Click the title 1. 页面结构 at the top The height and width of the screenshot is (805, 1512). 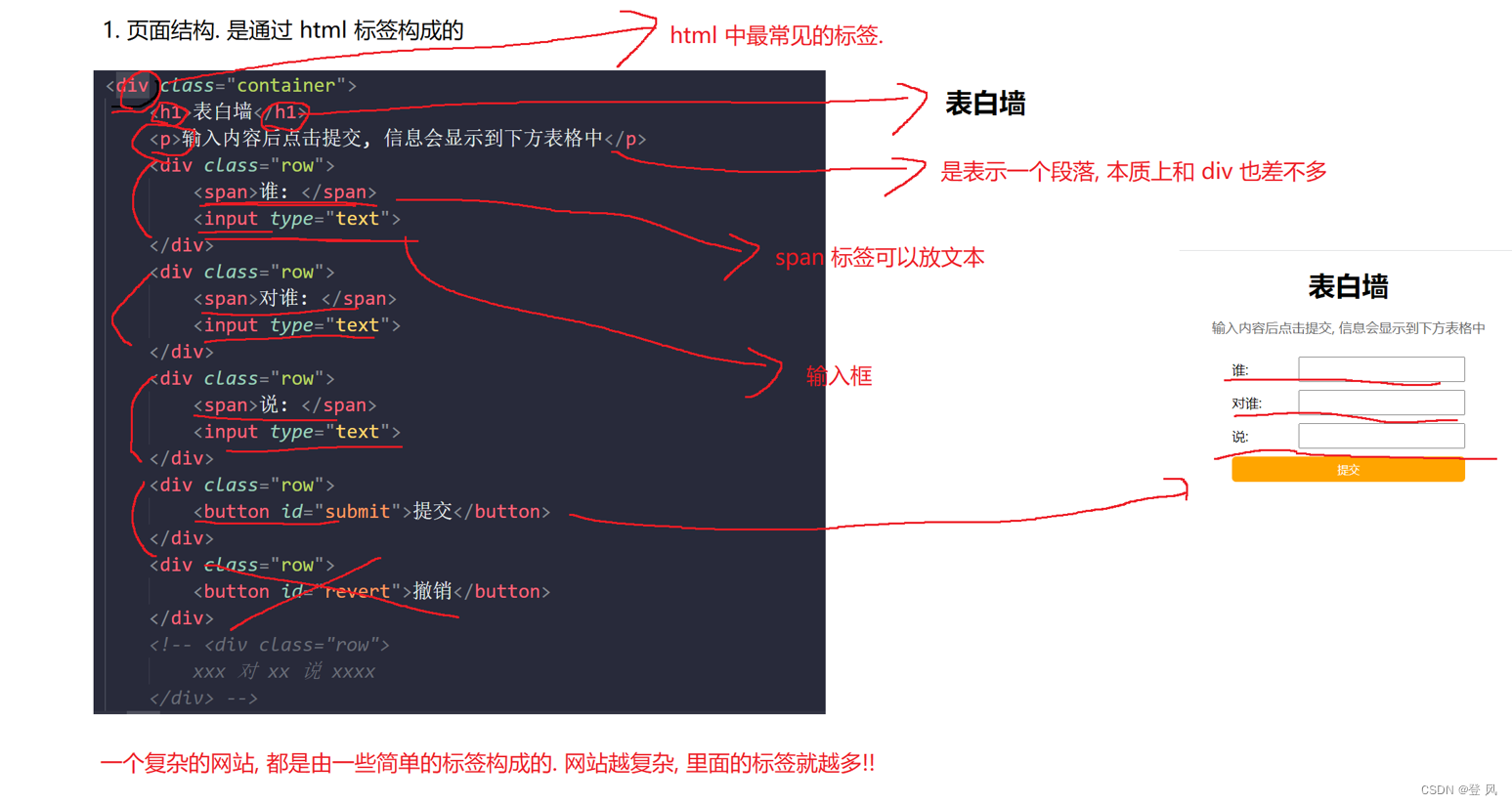pos(283,30)
